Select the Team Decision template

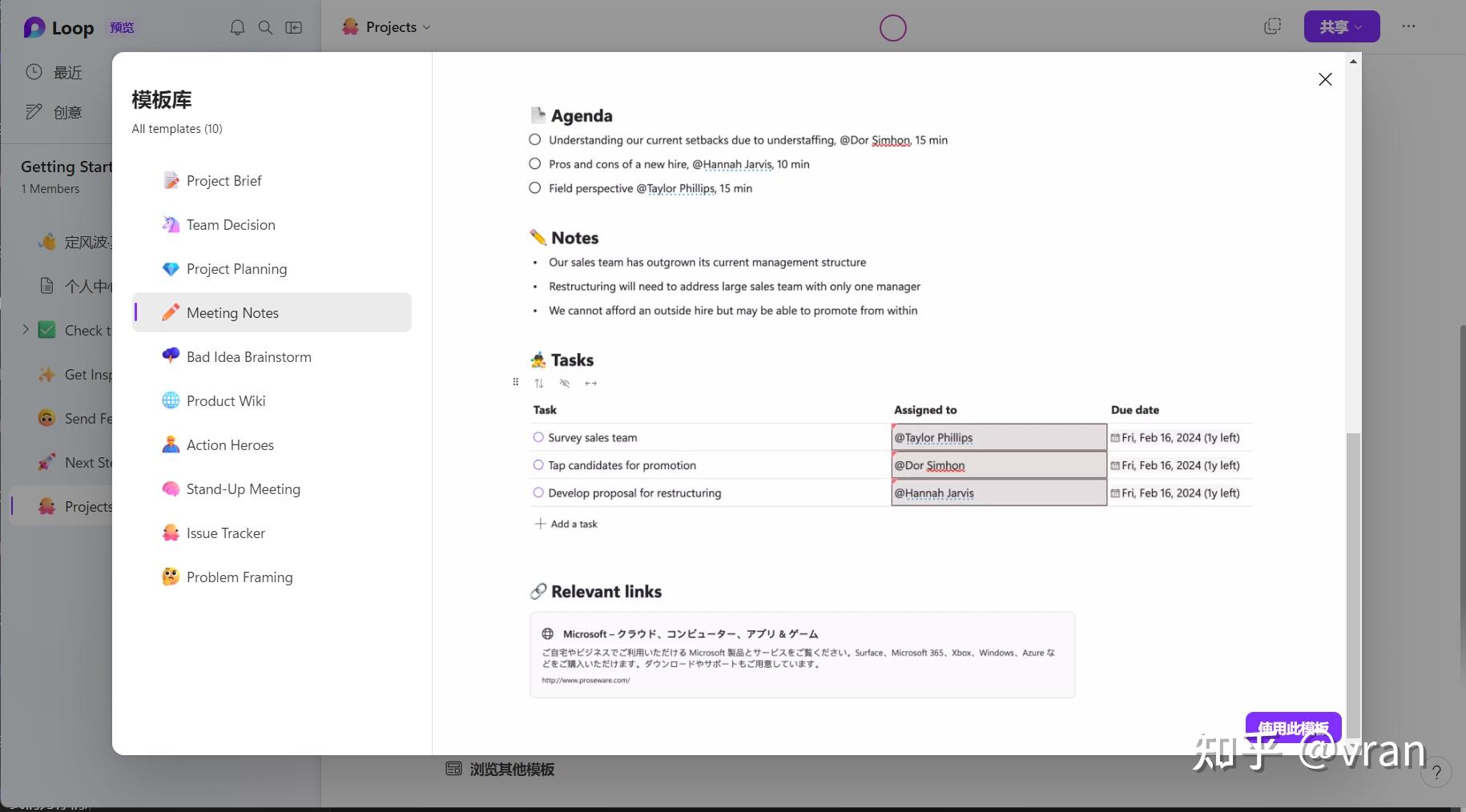[x=272, y=225]
